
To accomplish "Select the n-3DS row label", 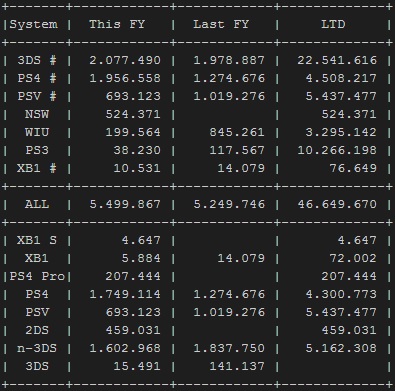I will (37, 348).
